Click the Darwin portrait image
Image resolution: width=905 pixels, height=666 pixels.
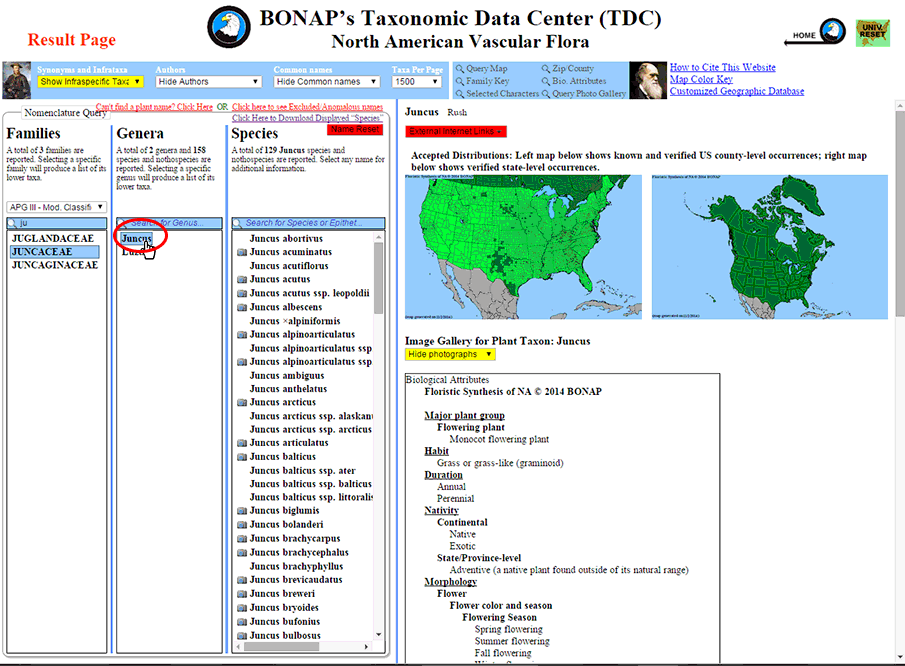648,80
